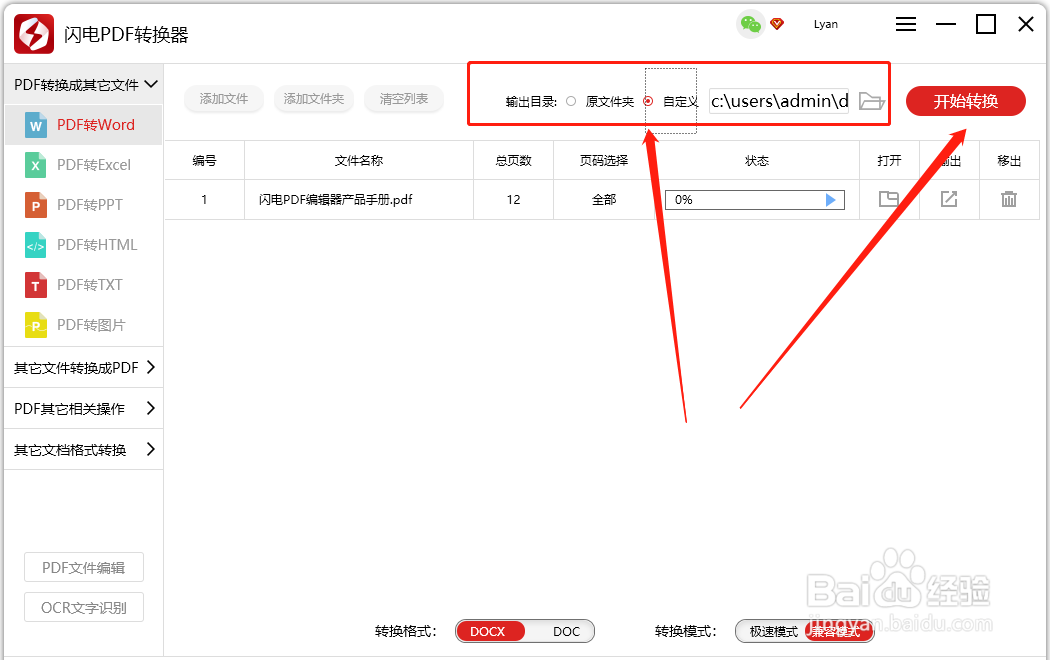Click 清空列表 button
The image size is (1051, 660).
click(x=404, y=99)
